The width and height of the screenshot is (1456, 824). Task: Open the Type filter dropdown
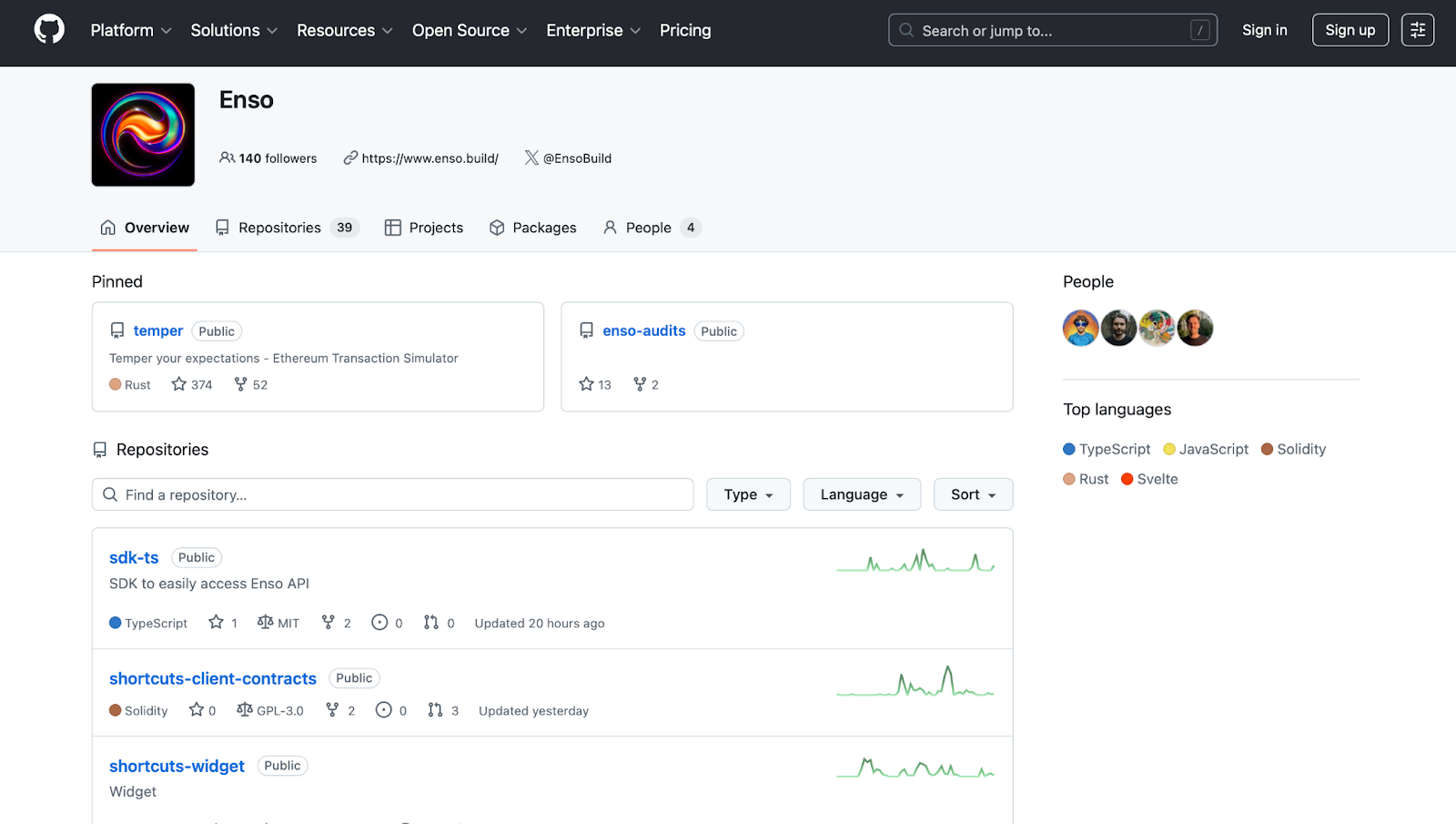[748, 494]
